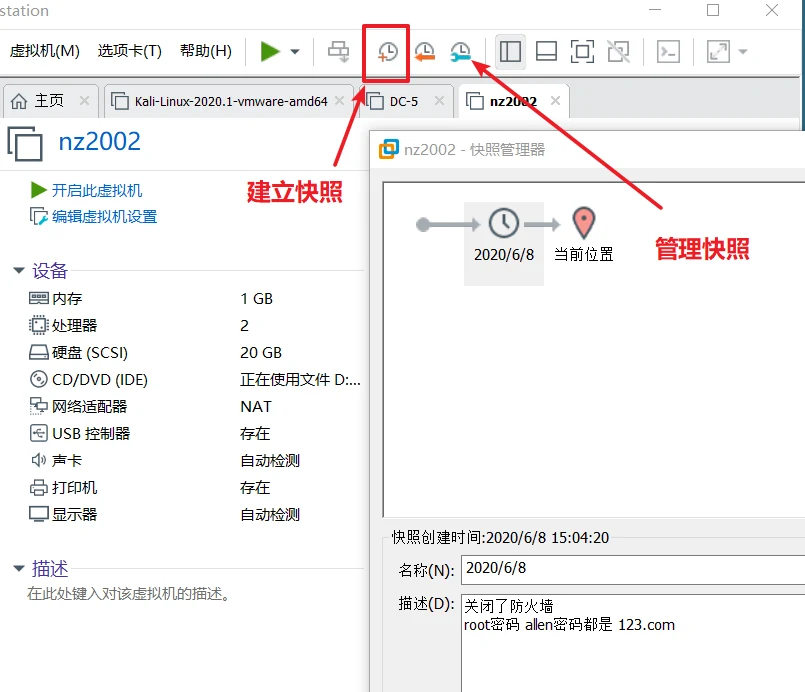
Task: Click the 1 GB memory value
Action: pos(256,299)
